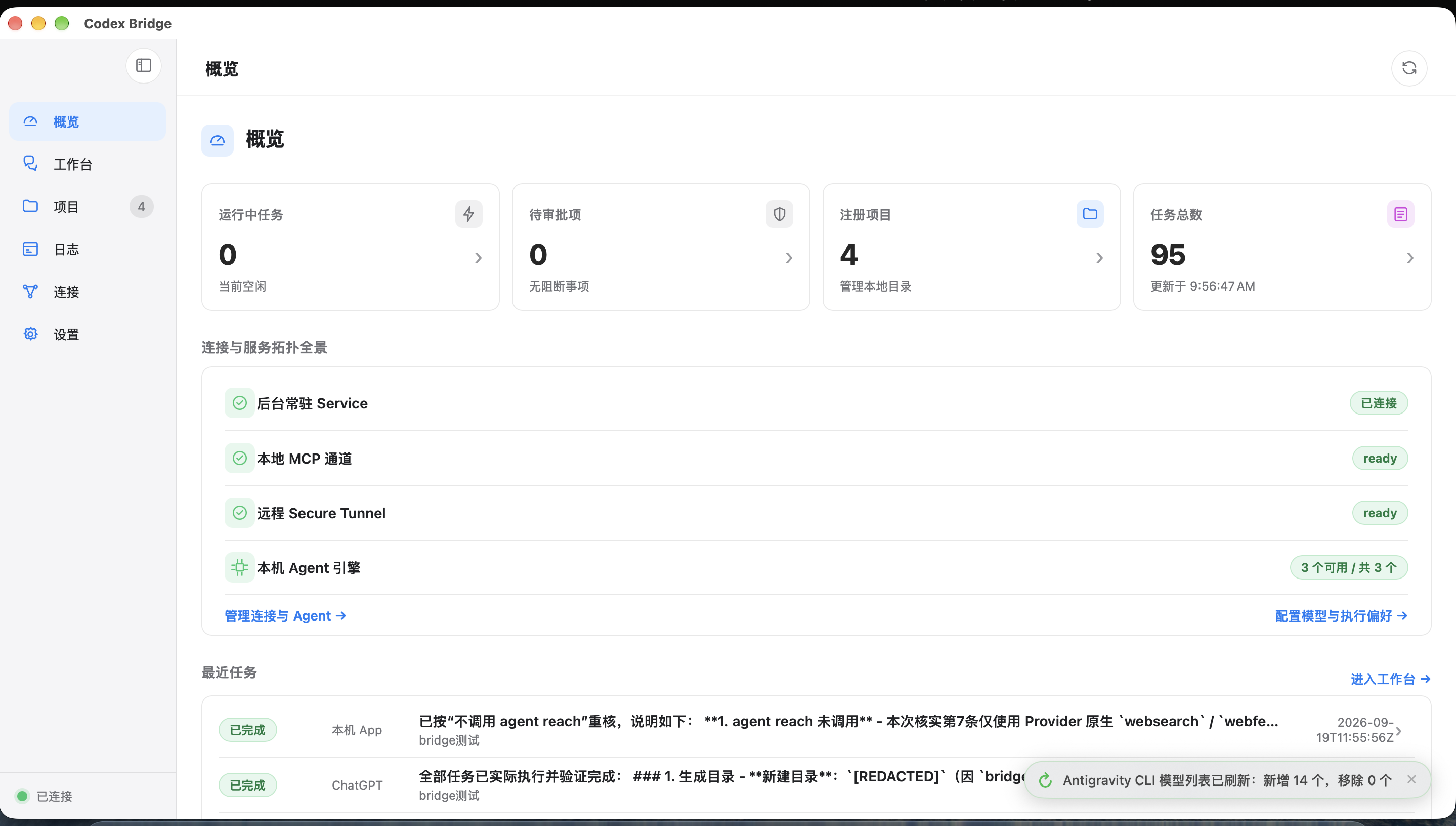Click the 注册项目 value 4
The image size is (1456, 826).
[x=848, y=255]
